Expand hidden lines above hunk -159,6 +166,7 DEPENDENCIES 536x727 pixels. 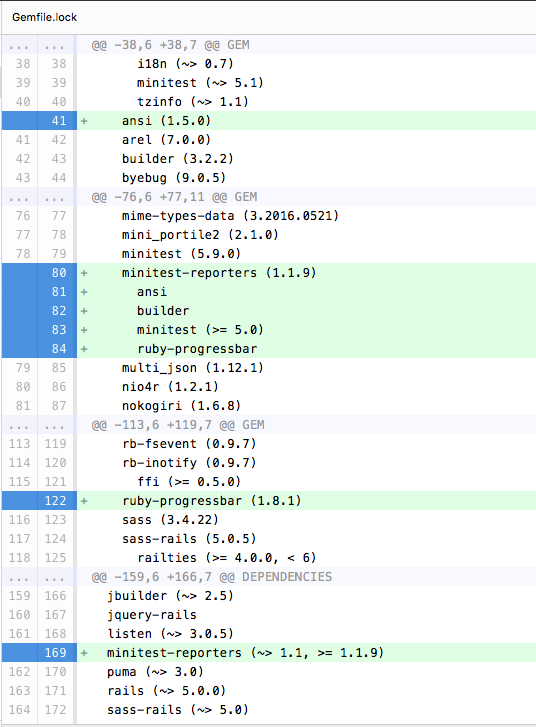tap(37, 577)
